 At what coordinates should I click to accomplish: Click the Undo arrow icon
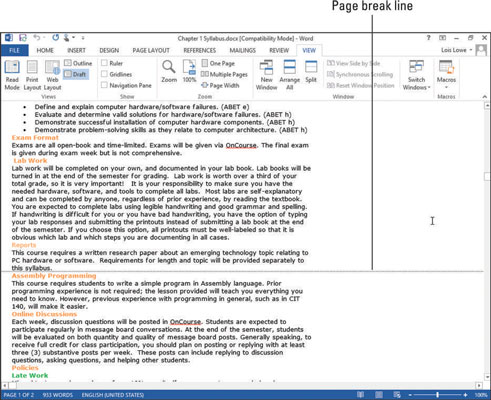[36, 38]
